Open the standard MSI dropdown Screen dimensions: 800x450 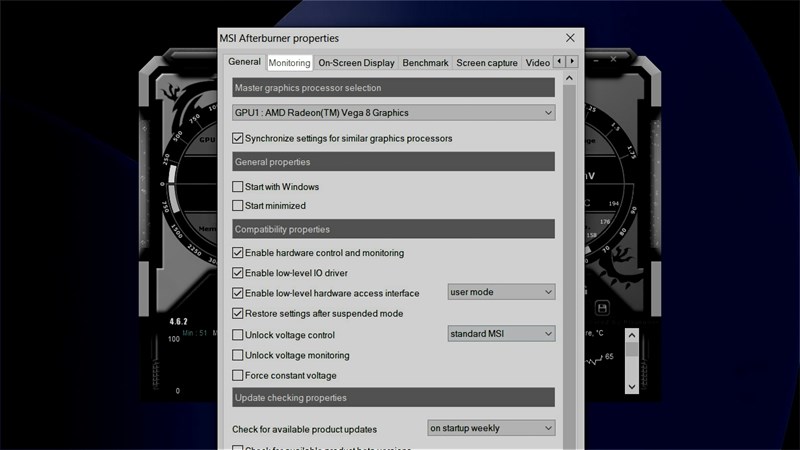click(501, 334)
